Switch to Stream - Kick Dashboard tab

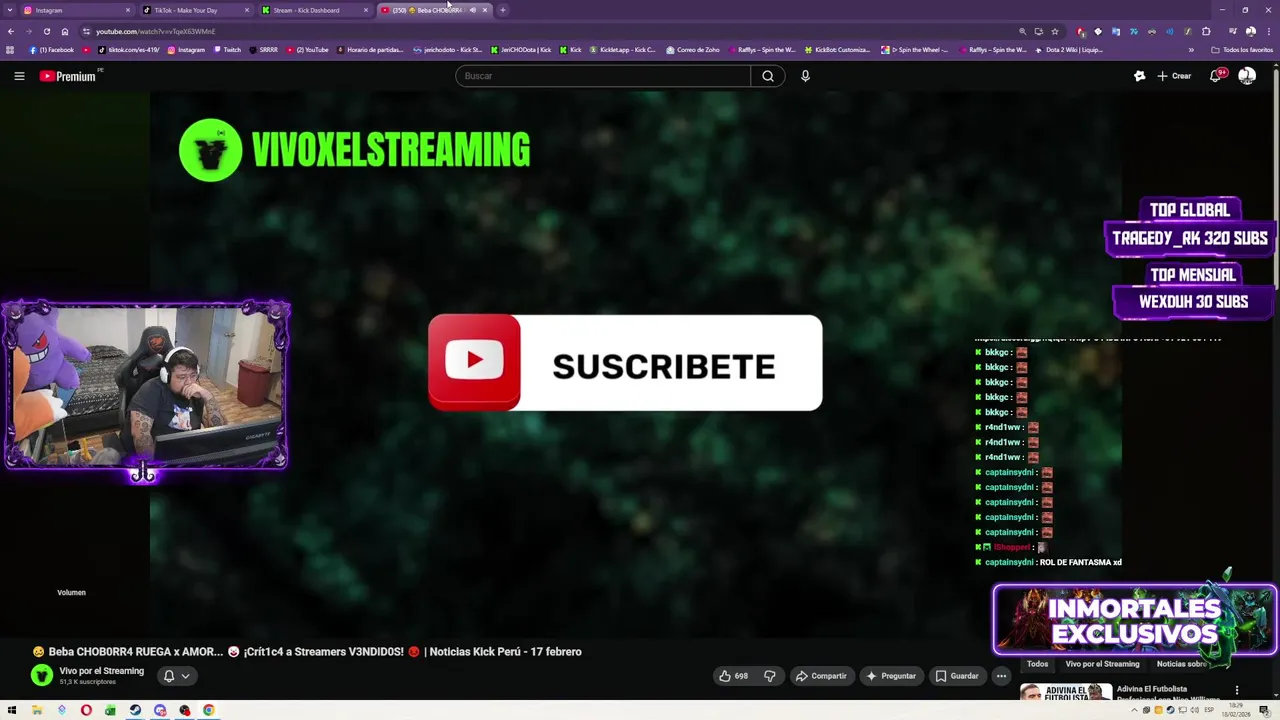(314, 10)
